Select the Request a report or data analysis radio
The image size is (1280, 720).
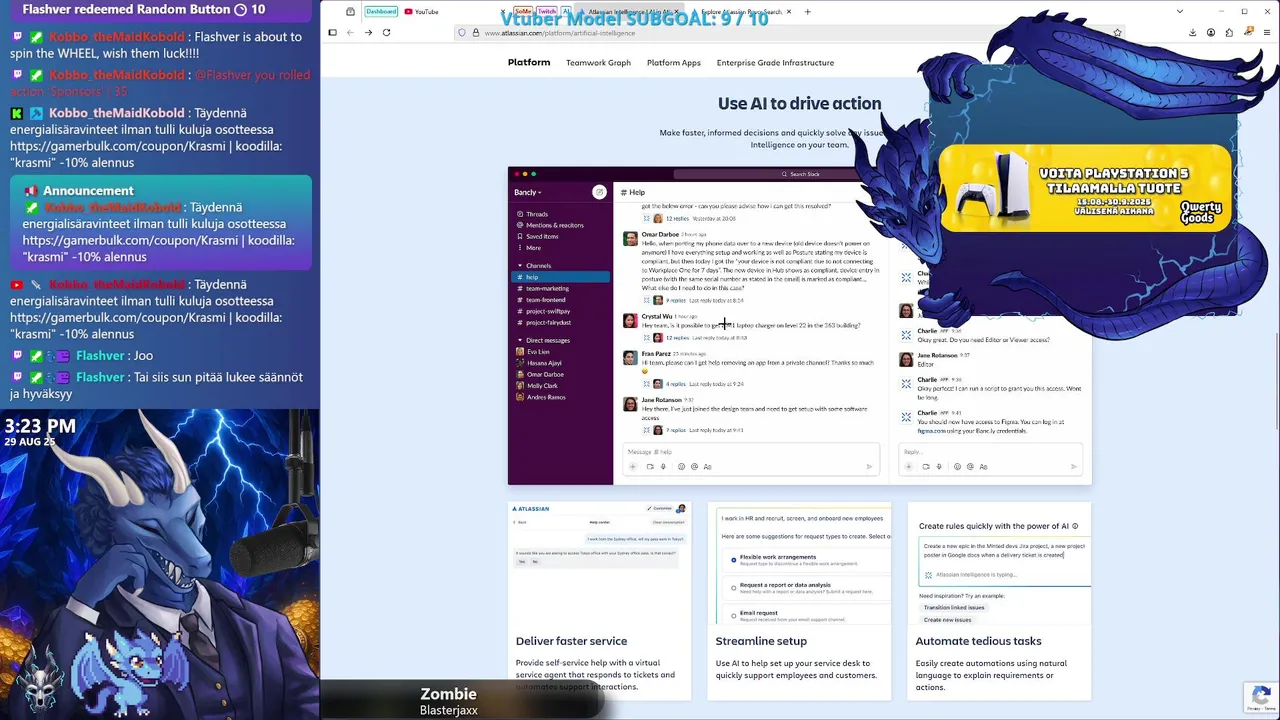733,587
